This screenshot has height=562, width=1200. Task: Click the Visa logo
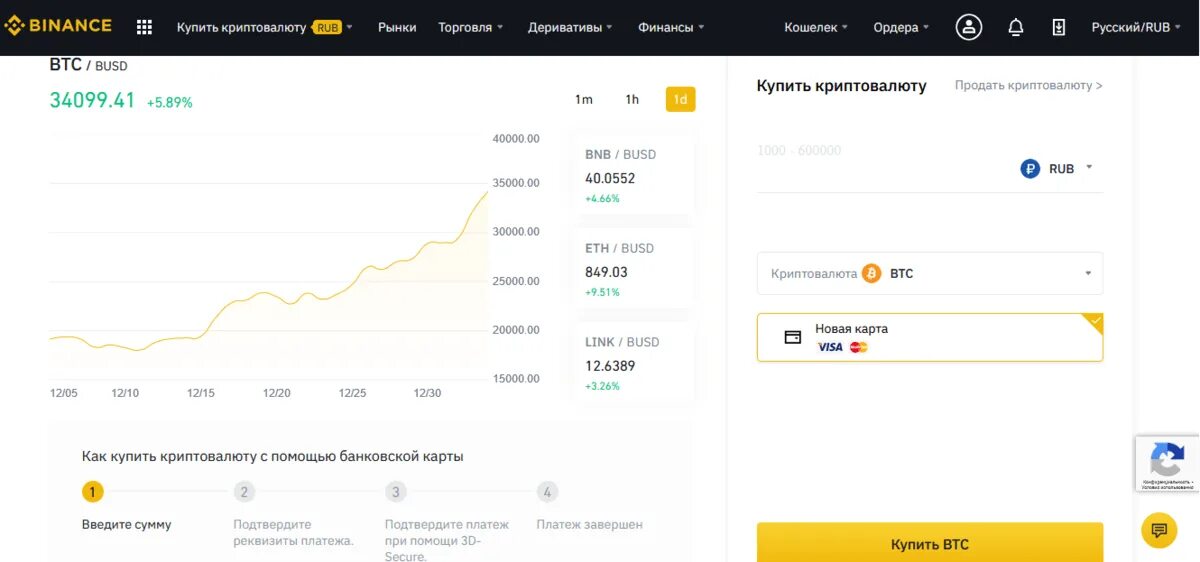pos(830,347)
